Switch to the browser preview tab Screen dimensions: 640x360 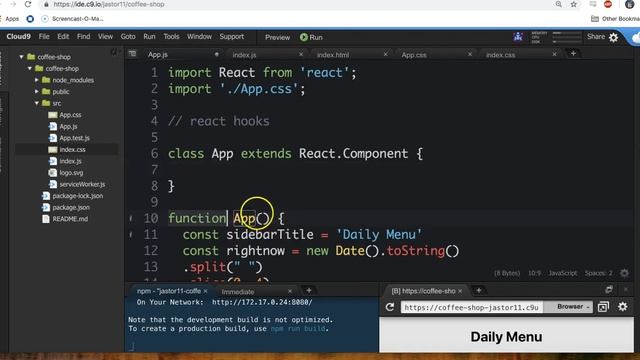423,291
